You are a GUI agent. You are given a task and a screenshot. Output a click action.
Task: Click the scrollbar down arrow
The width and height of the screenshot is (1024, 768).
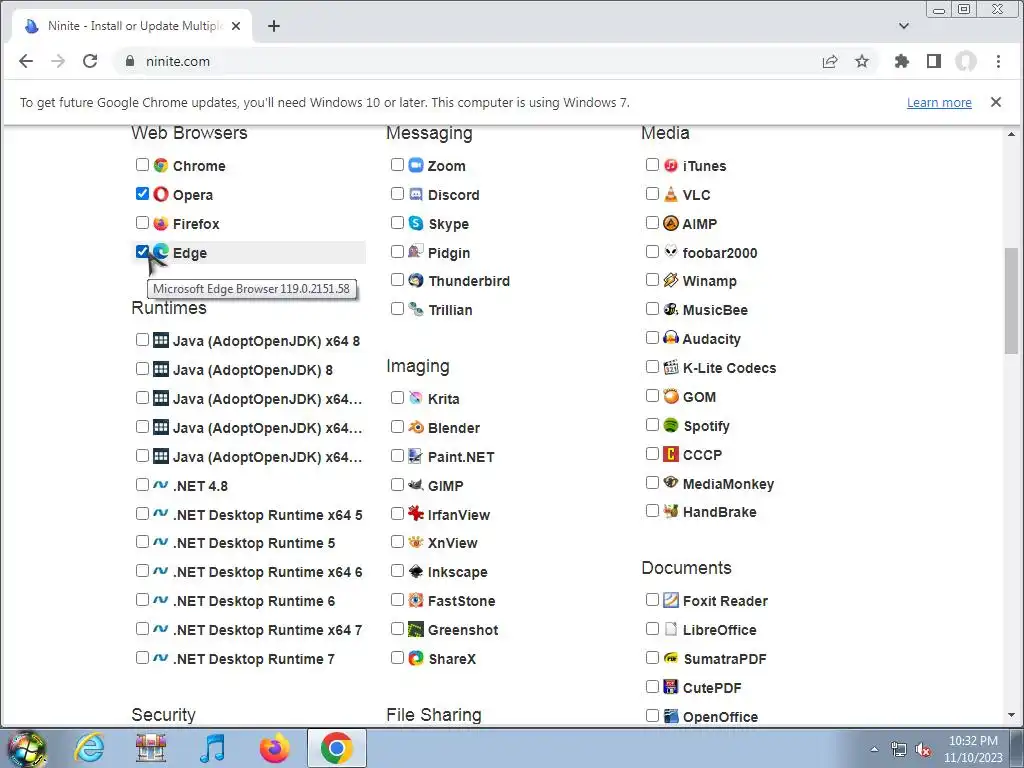click(x=1011, y=716)
